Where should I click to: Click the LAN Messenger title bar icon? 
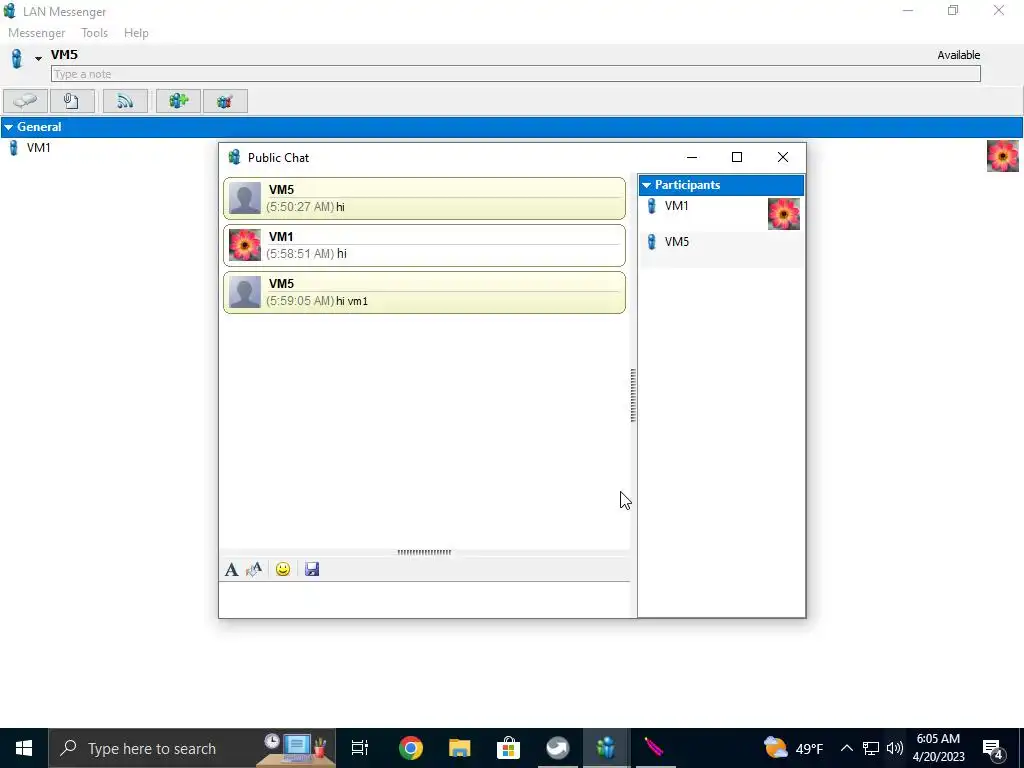(10, 11)
